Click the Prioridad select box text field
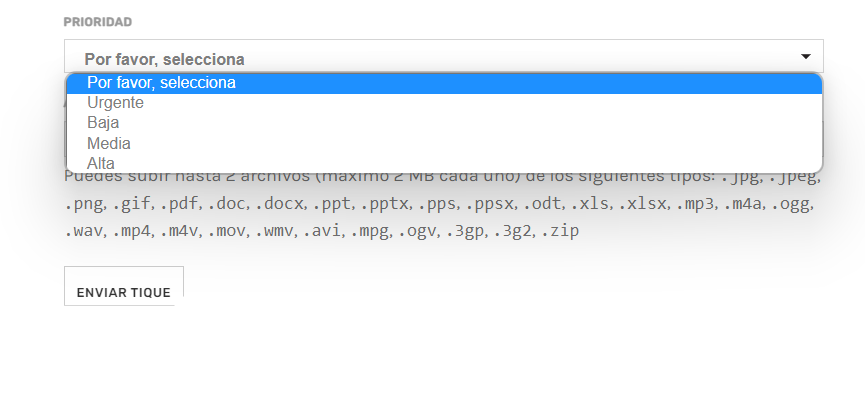This screenshot has width=865, height=396. click(x=444, y=56)
